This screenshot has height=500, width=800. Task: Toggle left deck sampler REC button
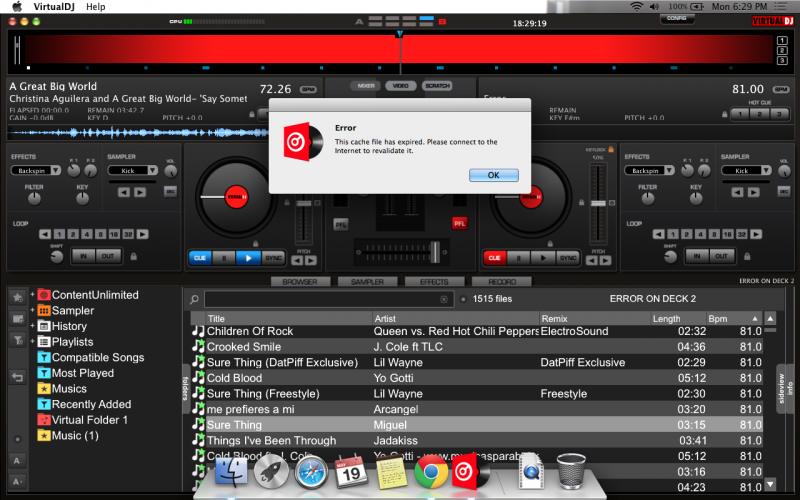click(x=170, y=191)
